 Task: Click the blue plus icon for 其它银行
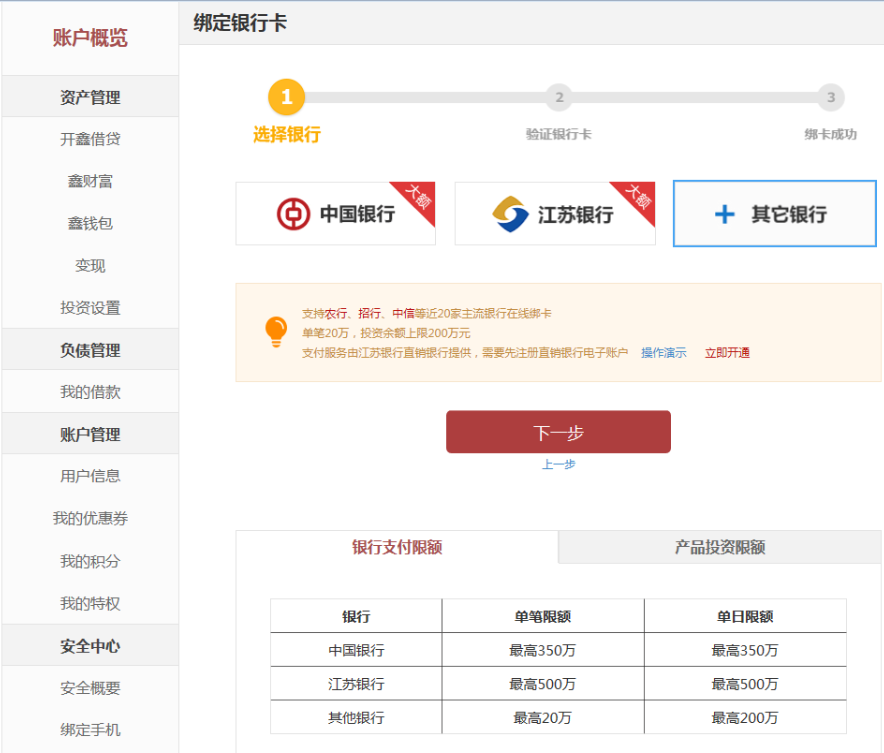pos(724,214)
